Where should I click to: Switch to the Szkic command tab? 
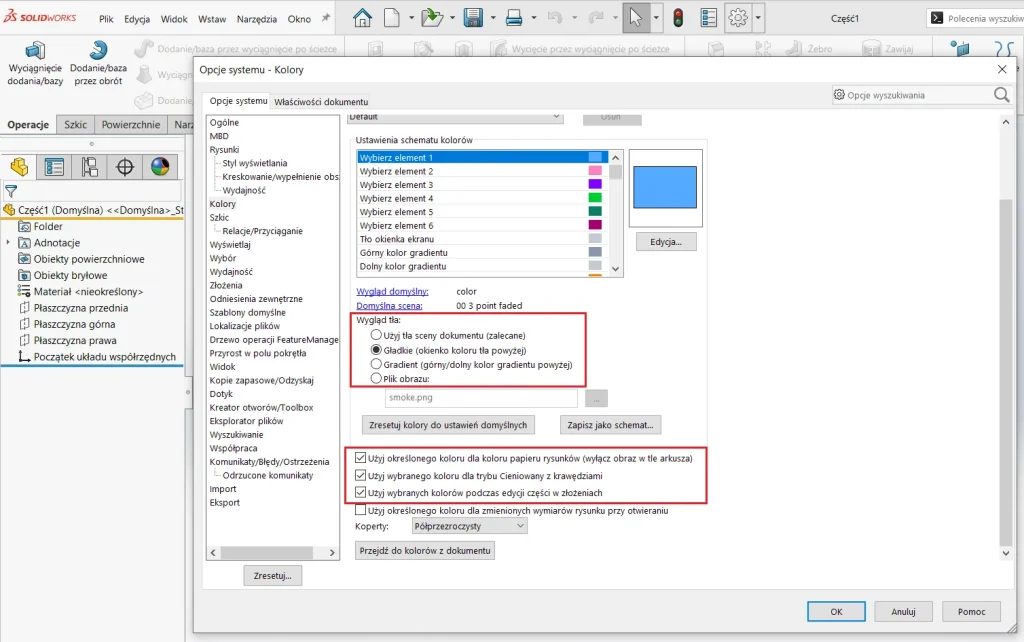pos(75,124)
